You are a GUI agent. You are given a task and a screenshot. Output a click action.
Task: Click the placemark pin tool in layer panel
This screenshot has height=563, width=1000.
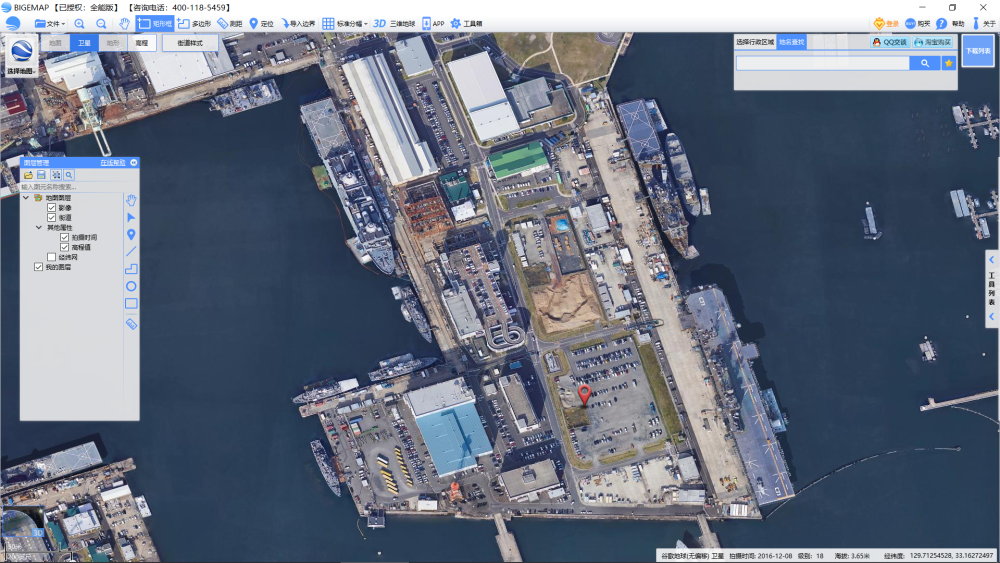coord(131,235)
